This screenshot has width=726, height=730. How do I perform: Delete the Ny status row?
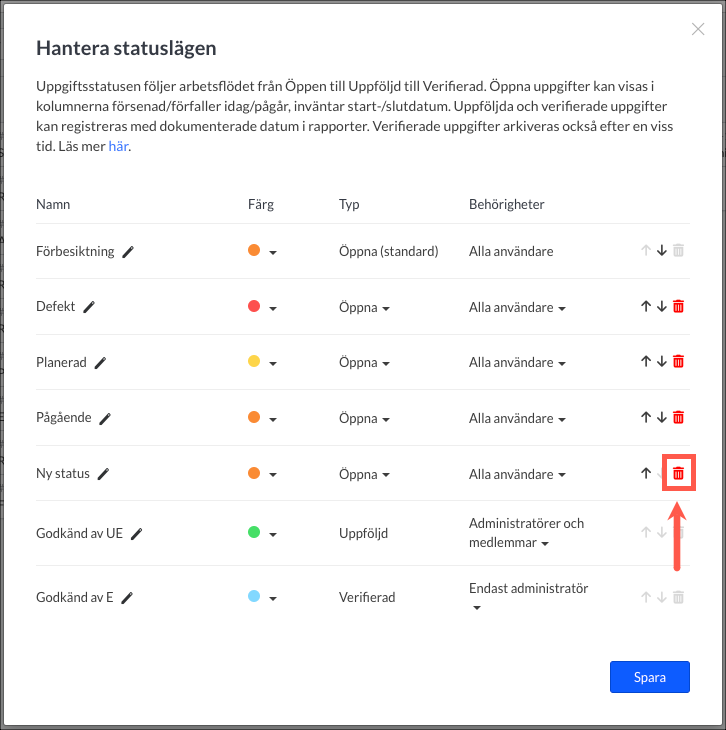tap(678, 473)
